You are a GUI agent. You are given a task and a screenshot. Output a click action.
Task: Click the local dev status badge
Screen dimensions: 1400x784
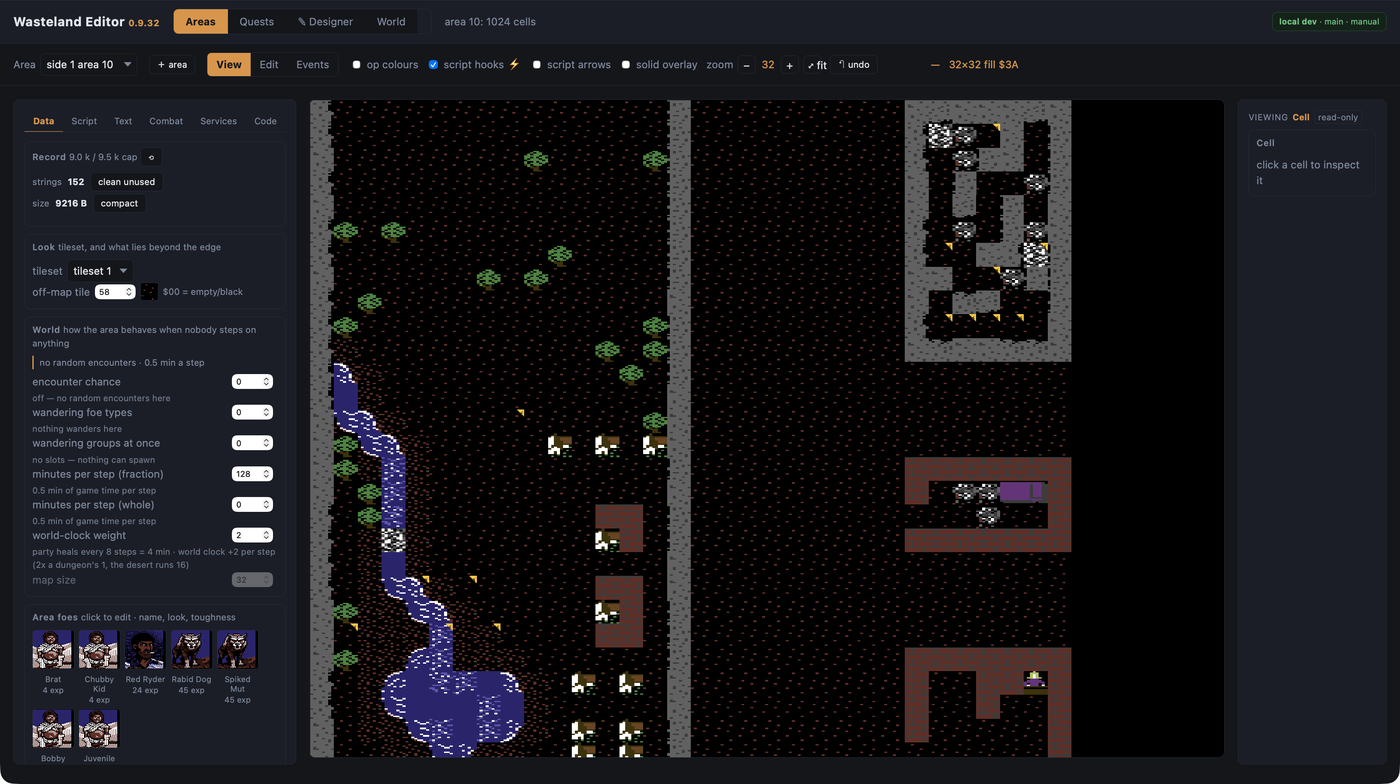[x=1329, y=22]
